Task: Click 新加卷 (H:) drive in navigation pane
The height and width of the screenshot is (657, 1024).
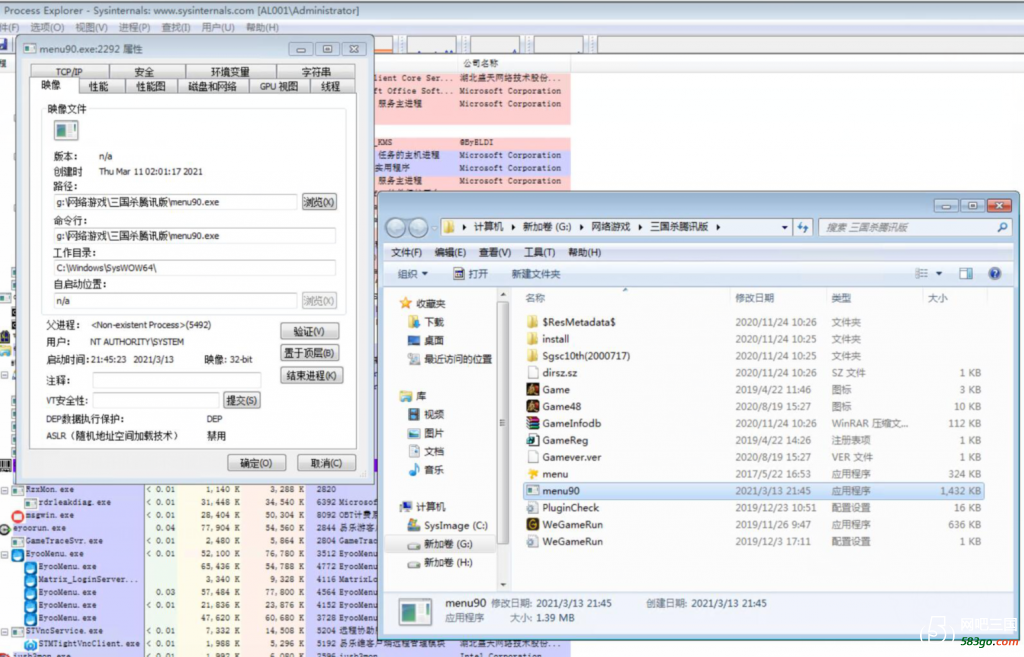Action: (448, 562)
